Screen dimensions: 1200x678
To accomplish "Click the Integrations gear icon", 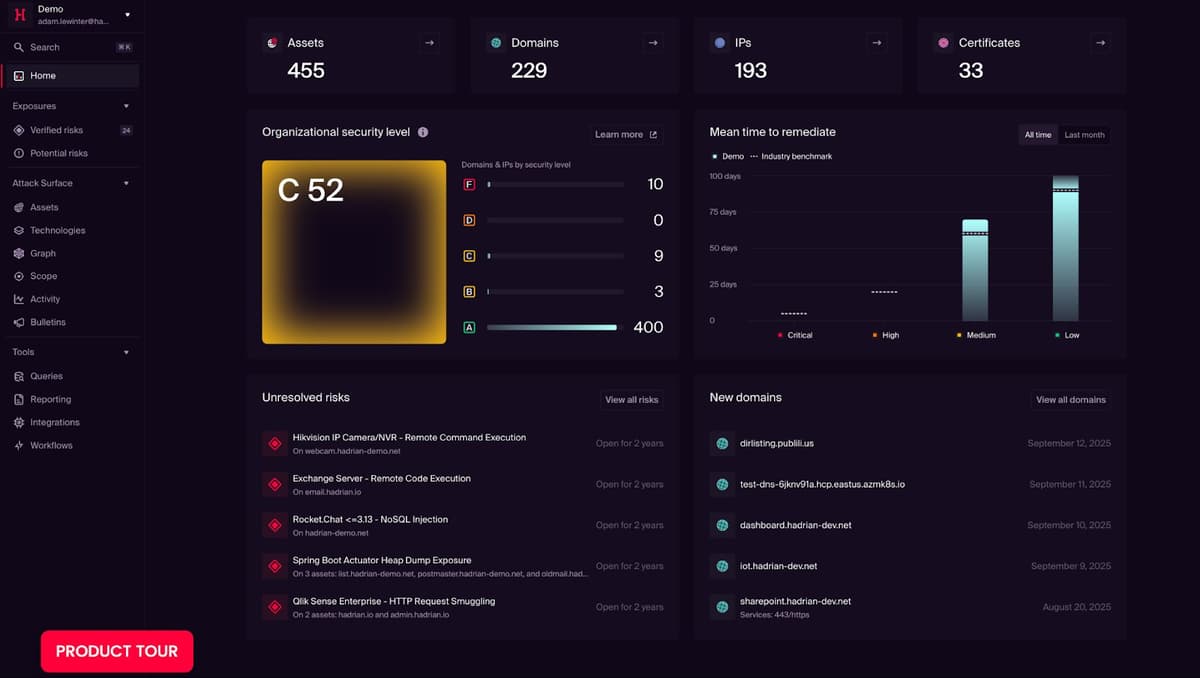I will pos(19,422).
